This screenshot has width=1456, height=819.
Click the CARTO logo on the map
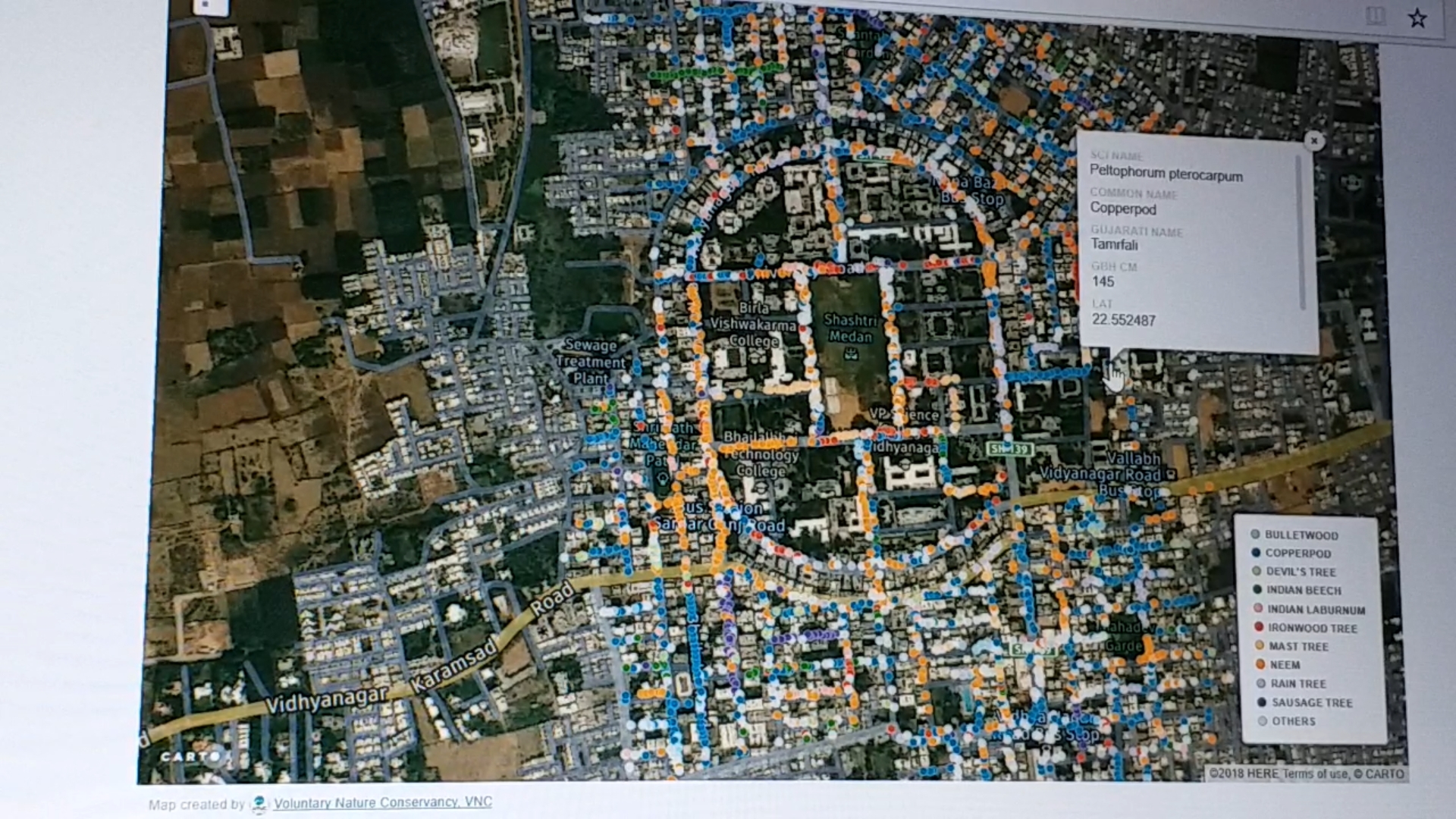click(x=191, y=756)
